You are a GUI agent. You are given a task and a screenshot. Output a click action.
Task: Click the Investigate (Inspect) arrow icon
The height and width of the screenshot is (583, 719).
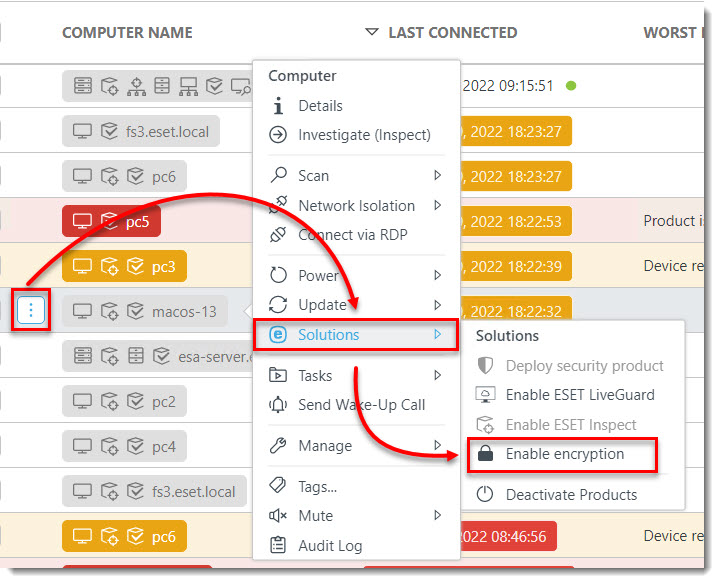[278, 135]
